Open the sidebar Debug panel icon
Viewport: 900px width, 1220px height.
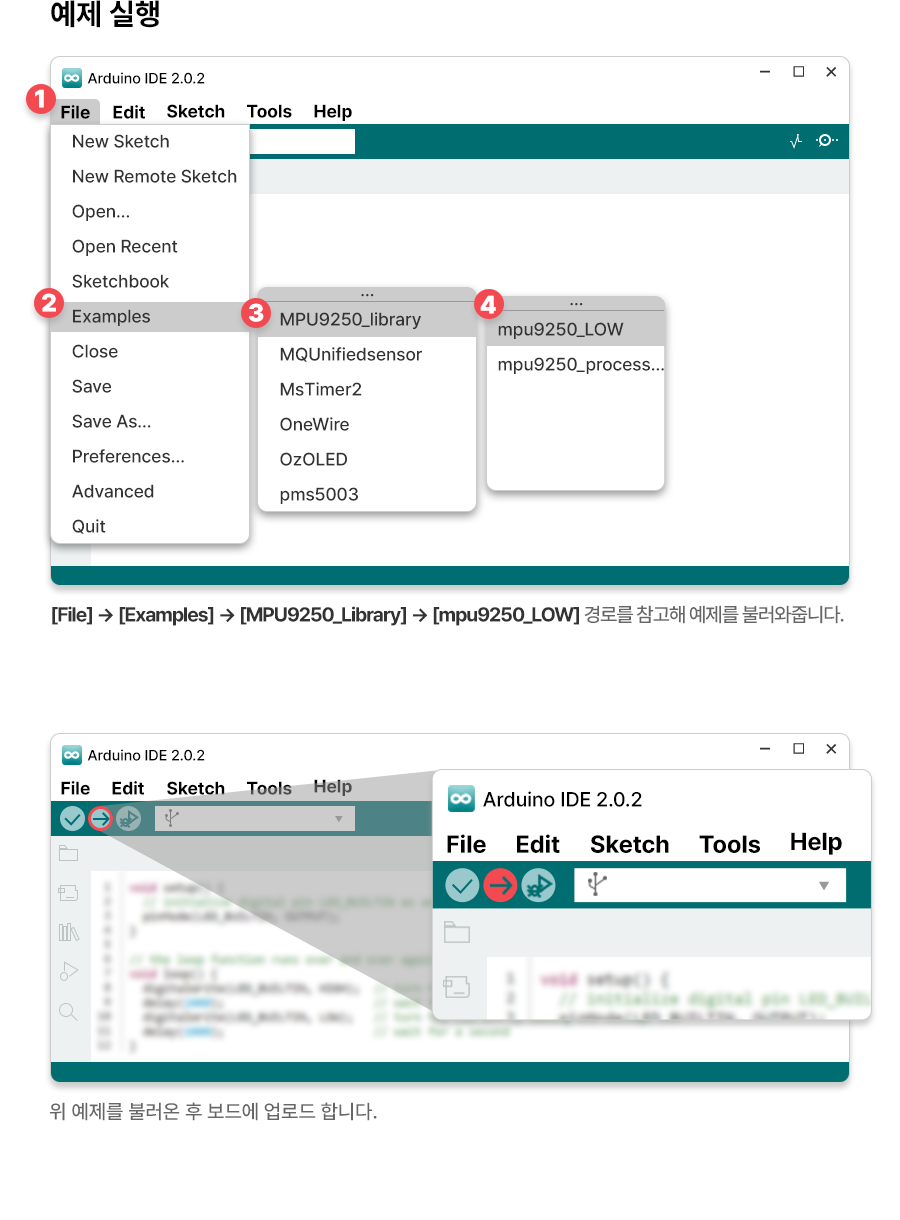pyautogui.click(x=68, y=972)
